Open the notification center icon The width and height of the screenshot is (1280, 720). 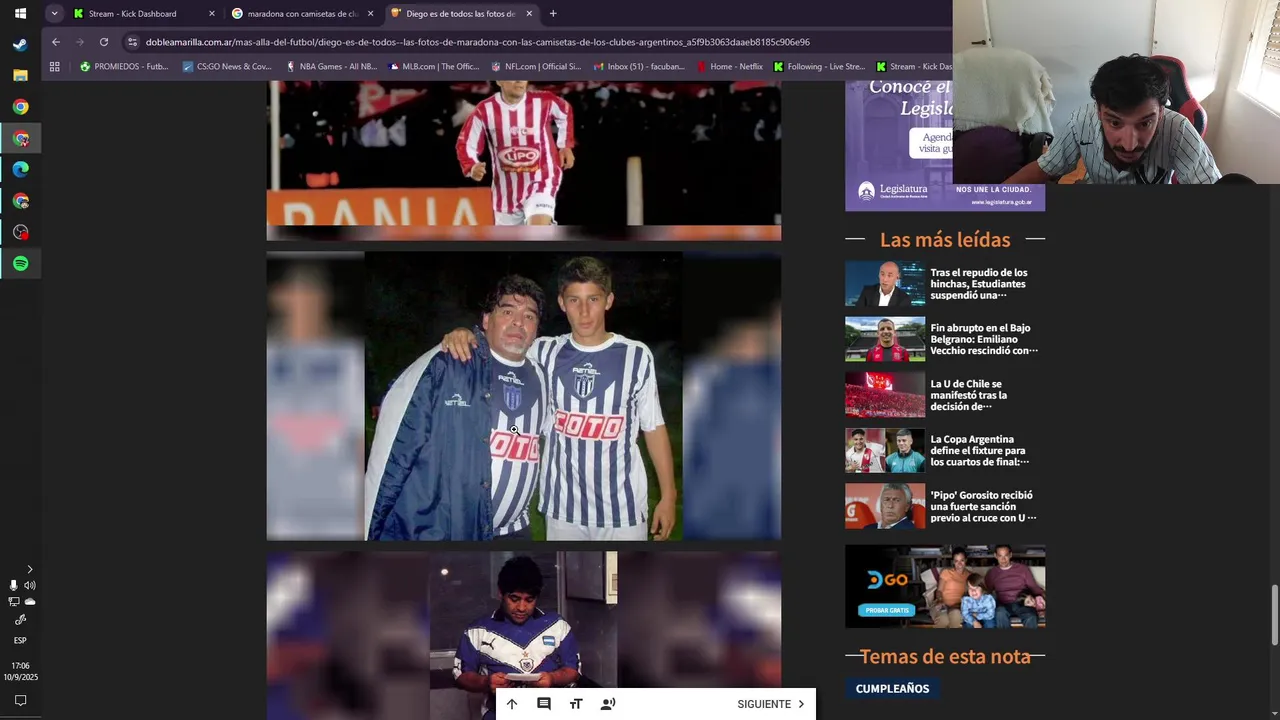(20, 700)
